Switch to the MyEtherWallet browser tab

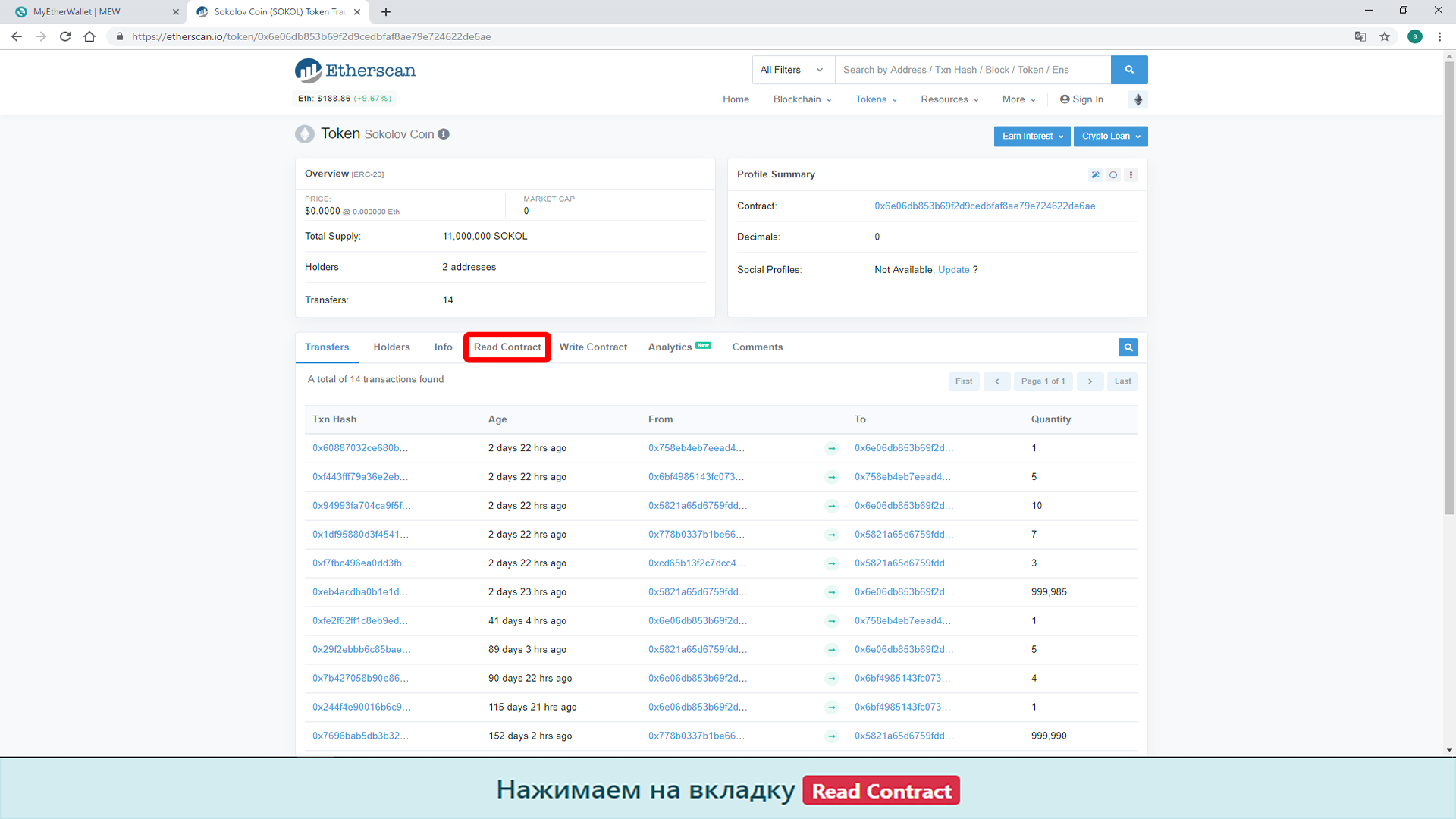[95, 12]
